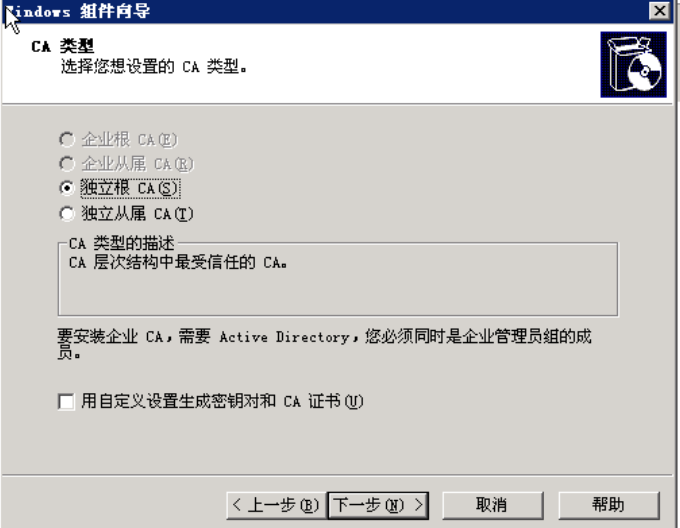Click the 选择您想设置的 CA 类型 subtitle text

click(x=154, y=67)
